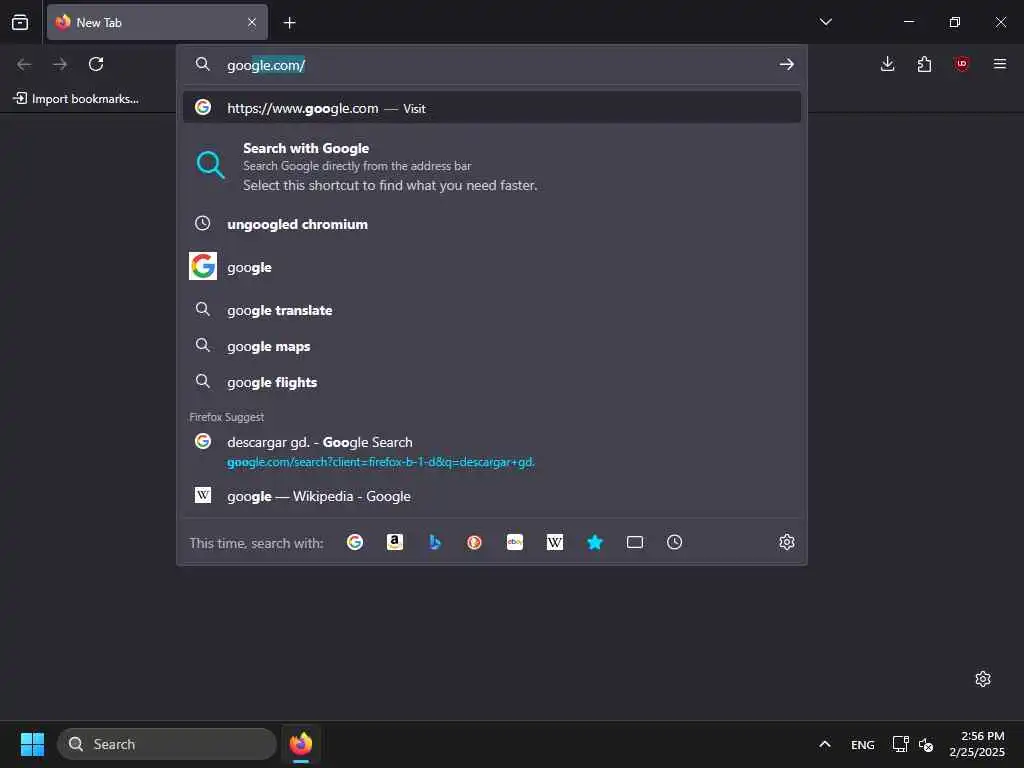Open search settings gear in dropdown
This screenshot has width=1024, height=768.
pos(786,542)
